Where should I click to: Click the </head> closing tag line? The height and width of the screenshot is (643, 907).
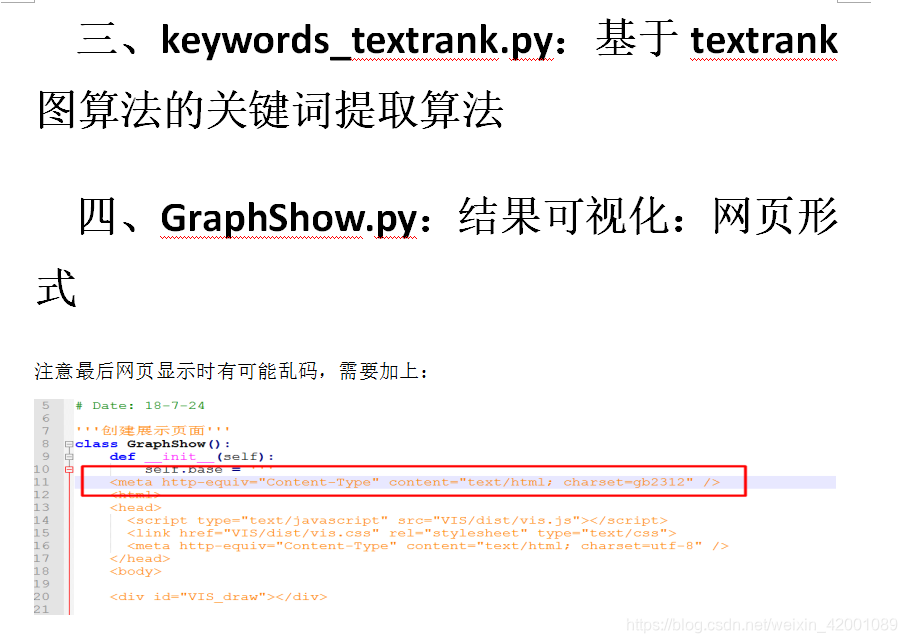click(140, 559)
